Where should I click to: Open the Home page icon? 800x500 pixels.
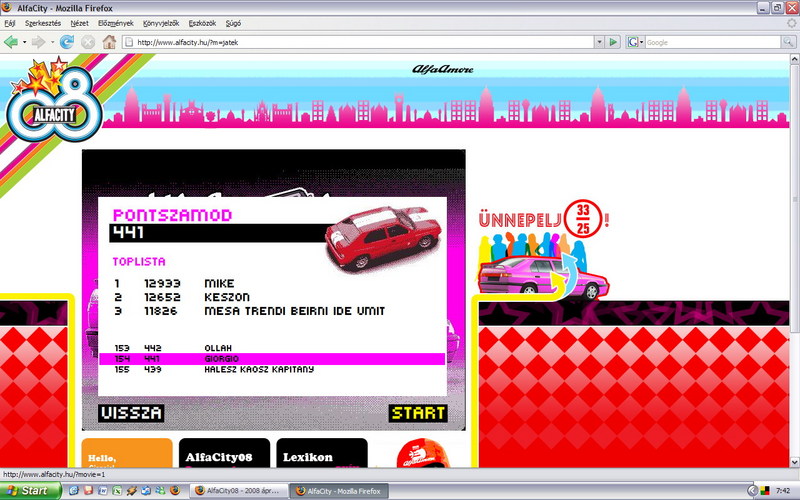pyautogui.click(x=109, y=42)
